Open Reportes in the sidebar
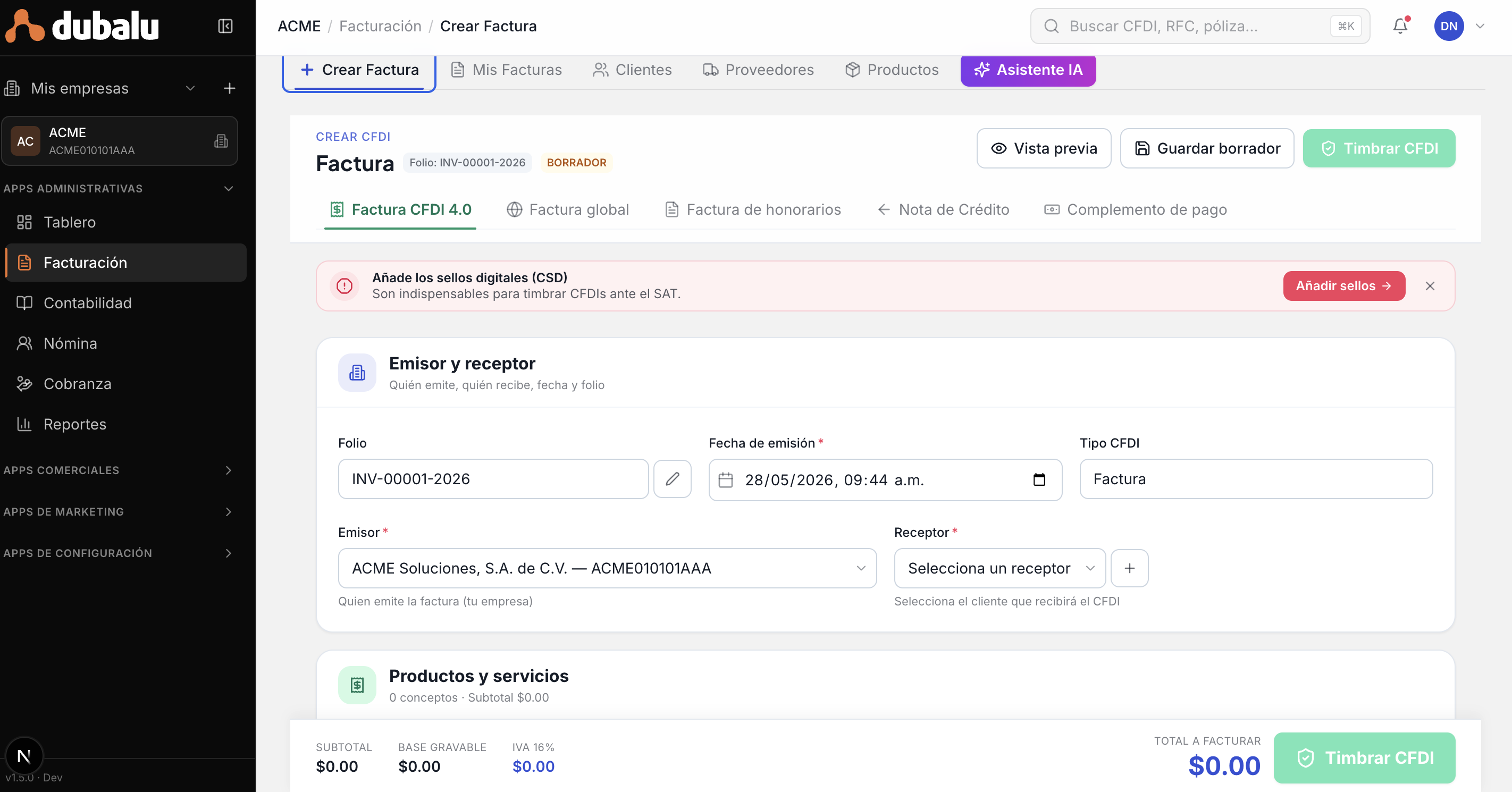Screen dimensions: 1512x792 (124, 424)
